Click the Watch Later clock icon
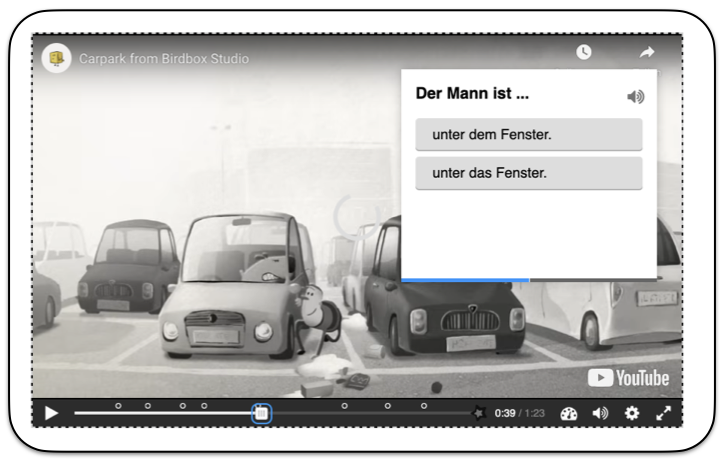The image size is (726, 461). (584, 52)
